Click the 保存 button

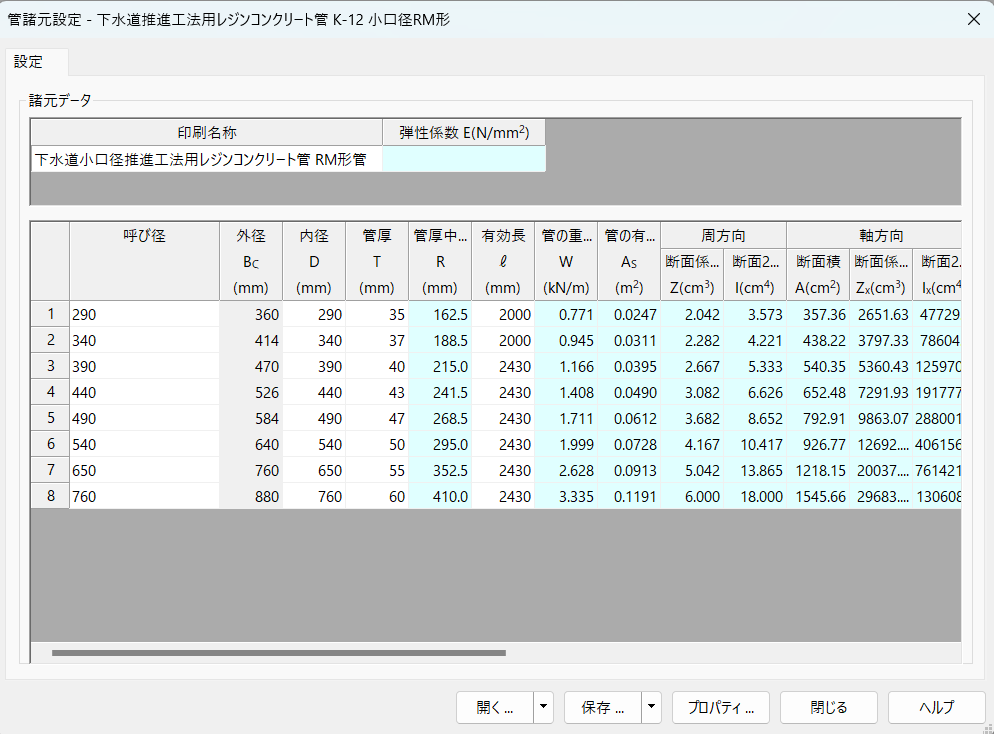point(603,707)
